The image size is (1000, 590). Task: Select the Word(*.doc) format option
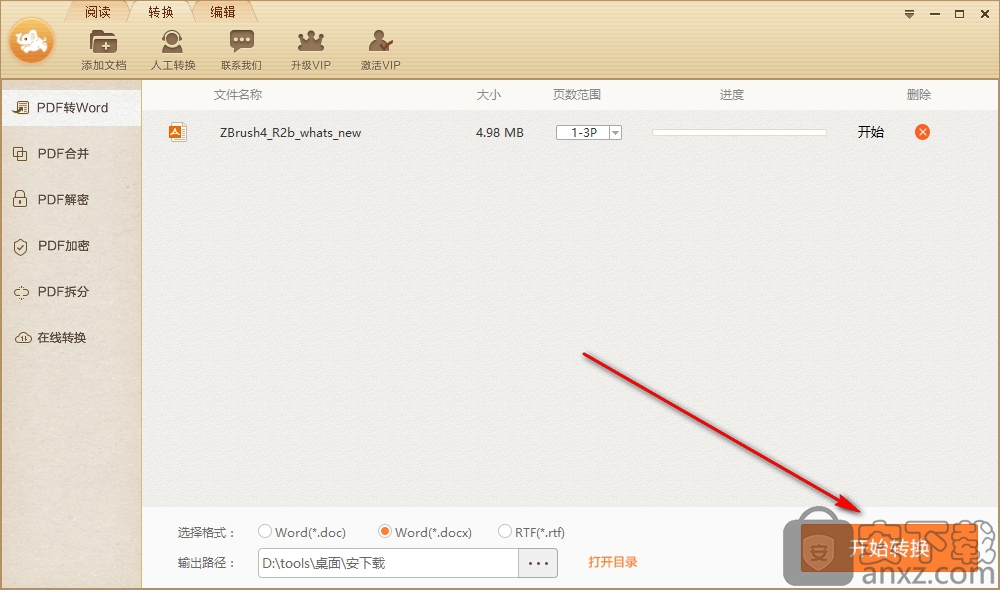pos(265,532)
